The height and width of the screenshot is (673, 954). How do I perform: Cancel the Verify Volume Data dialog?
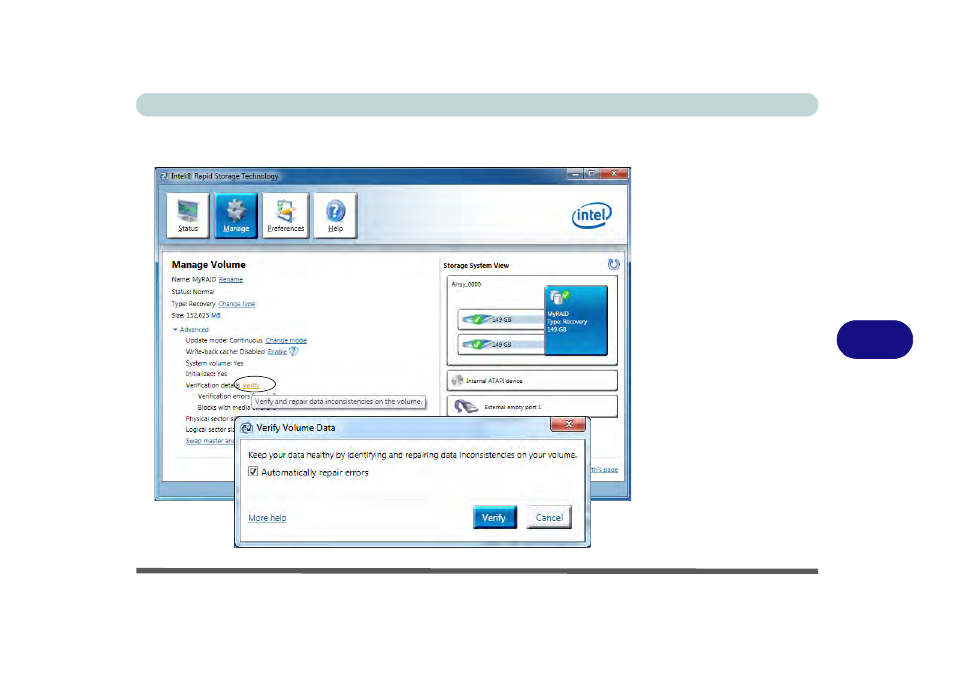[x=549, y=517]
